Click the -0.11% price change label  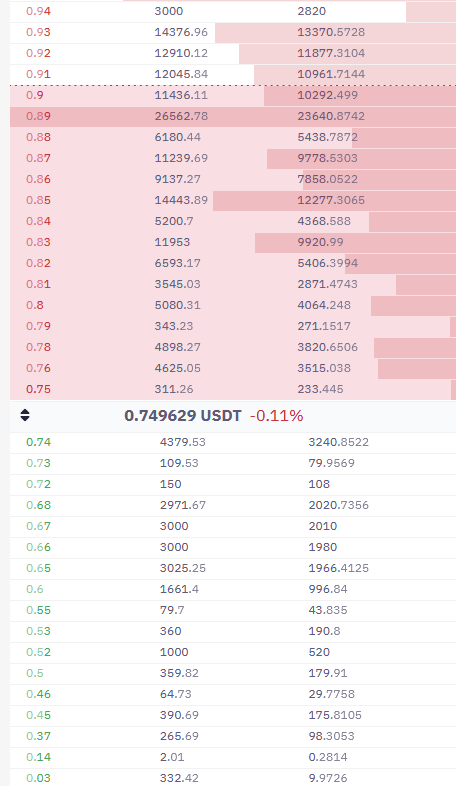tap(277, 416)
